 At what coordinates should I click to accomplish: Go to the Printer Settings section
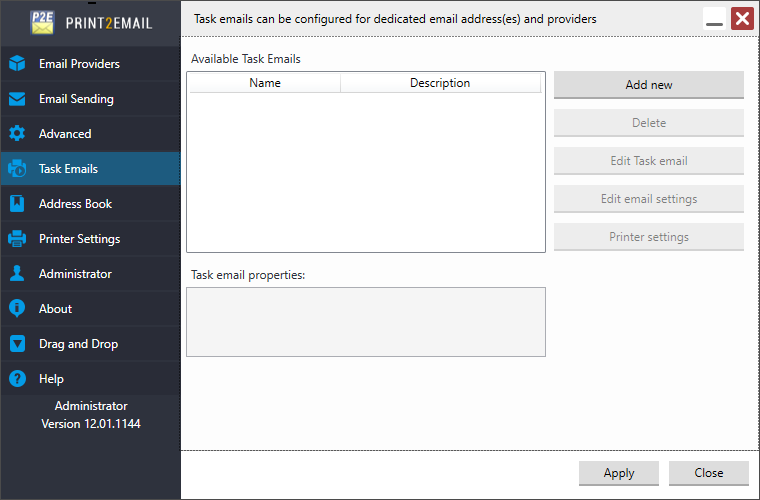[91, 238]
